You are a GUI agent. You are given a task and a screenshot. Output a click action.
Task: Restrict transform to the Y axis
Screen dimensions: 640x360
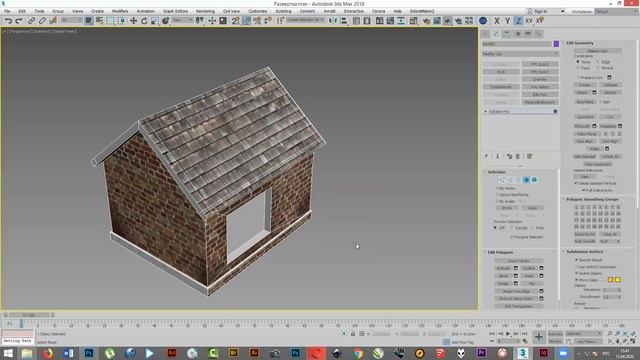[x=507, y=20]
